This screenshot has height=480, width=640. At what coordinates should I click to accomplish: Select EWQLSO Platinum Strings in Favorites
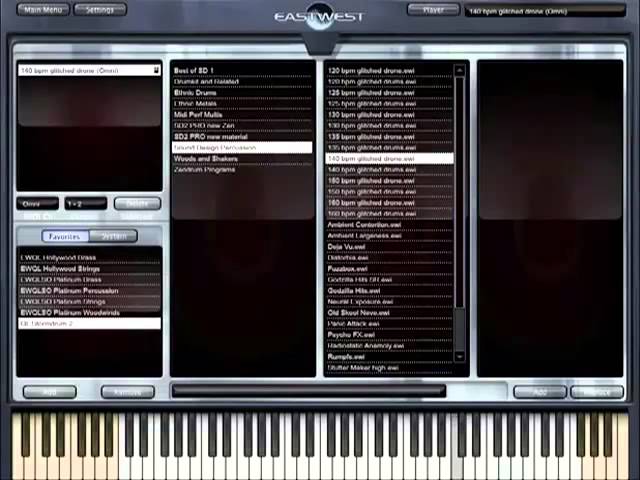(89, 302)
